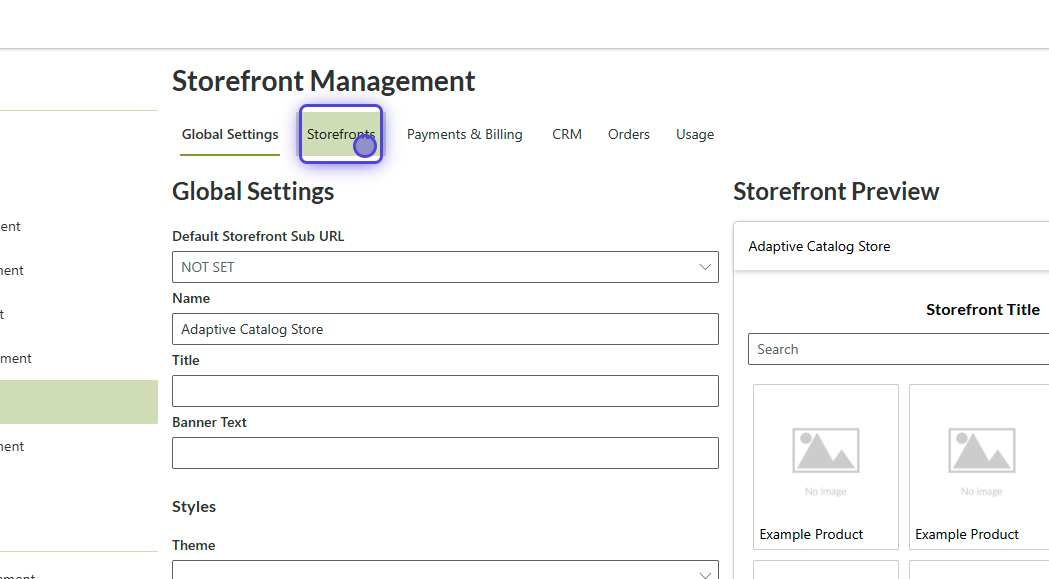This screenshot has width=1049, height=579.
Task: Focus the empty Title input field
Action: [x=446, y=391]
